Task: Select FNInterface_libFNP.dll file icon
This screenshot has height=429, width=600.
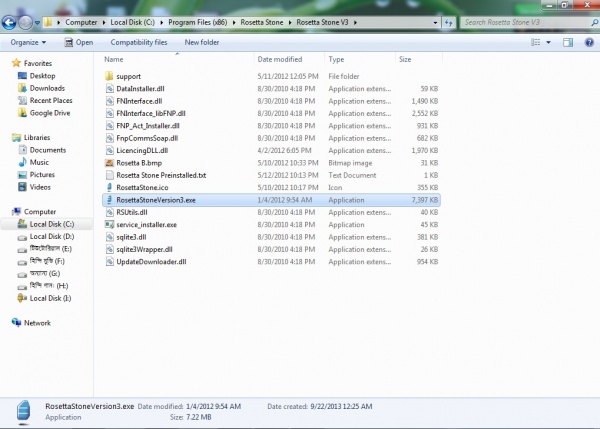Action: pos(109,113)
